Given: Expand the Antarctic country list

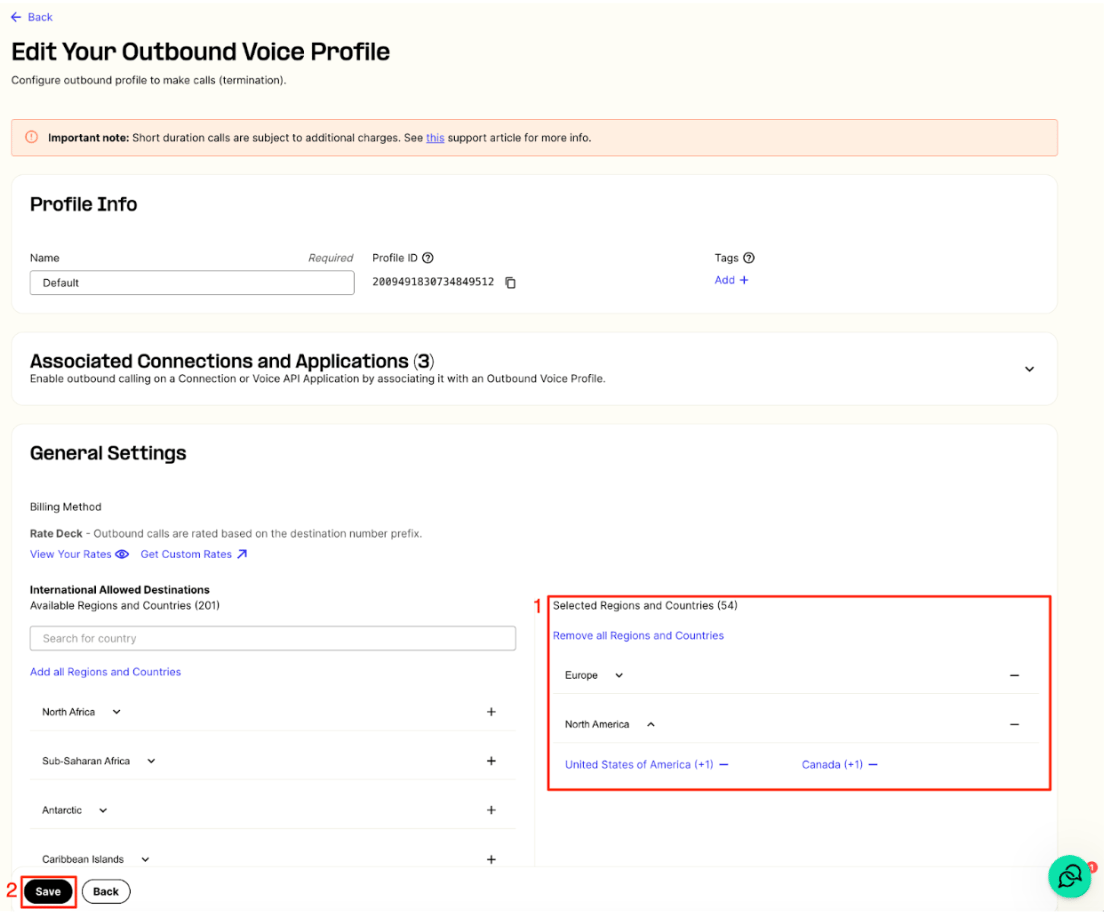Looking at the screenshot, I should click(x=103, y=811).
